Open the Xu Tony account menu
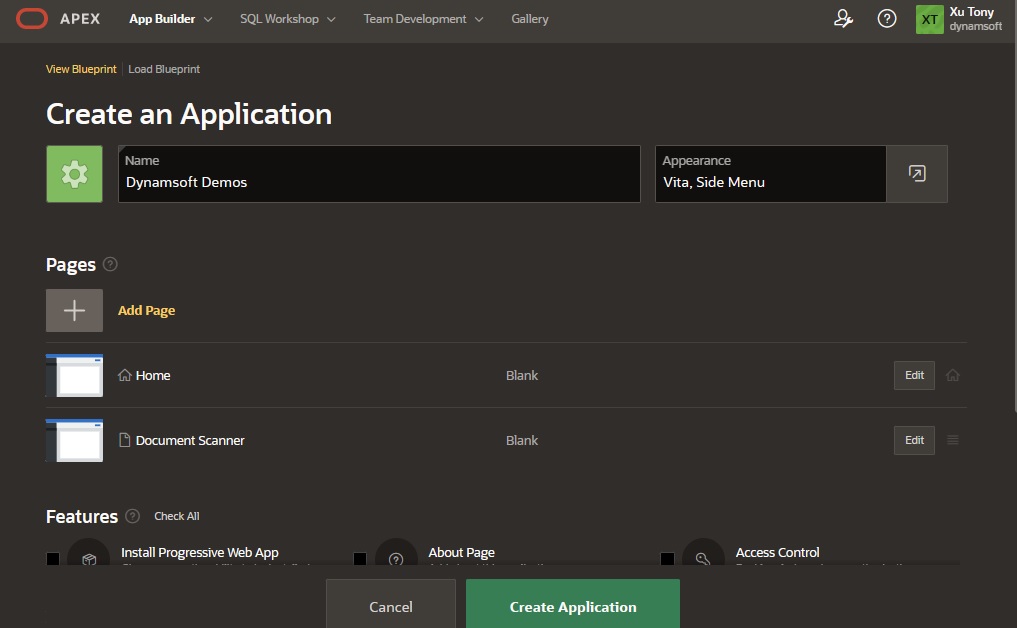Image resolution: width=1017 pixels, height=628 pixels. (x=959, y=19)
